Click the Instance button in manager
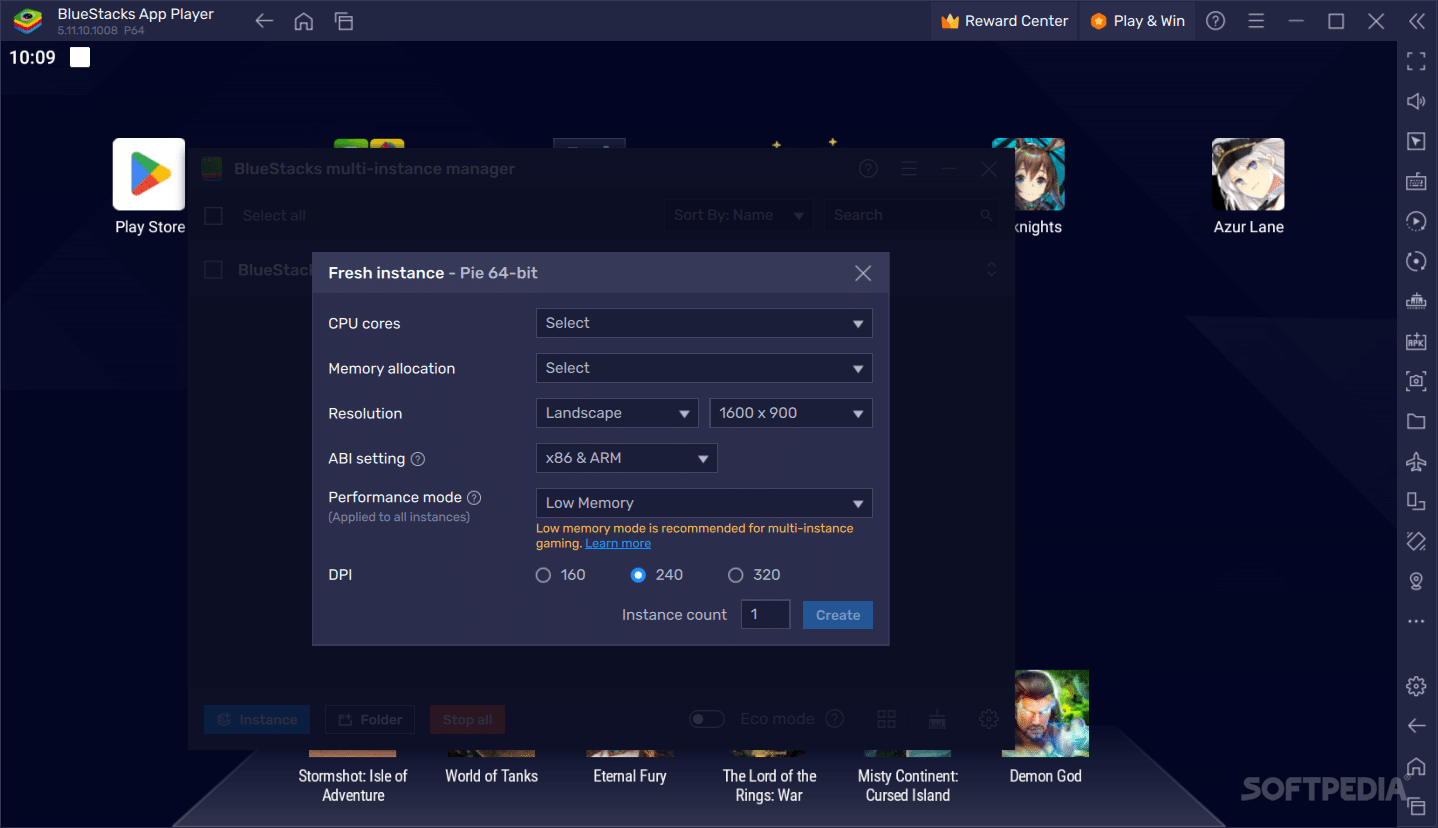 (257, 719)
